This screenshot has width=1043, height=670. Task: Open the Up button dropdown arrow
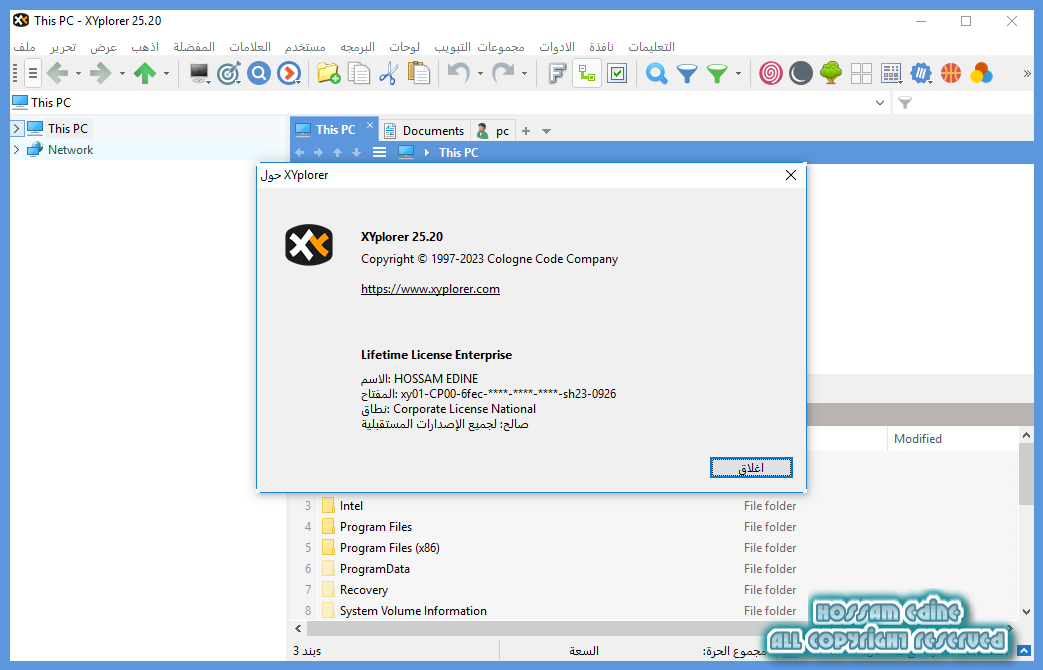tap(166, 74)
